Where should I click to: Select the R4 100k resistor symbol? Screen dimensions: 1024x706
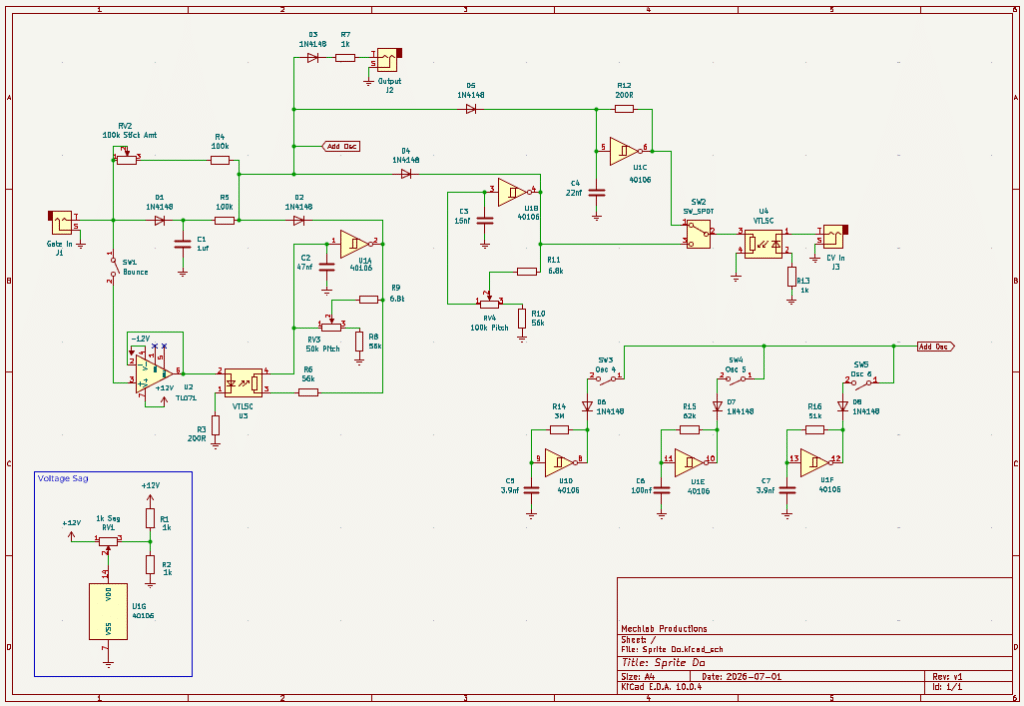click(220, 160)
